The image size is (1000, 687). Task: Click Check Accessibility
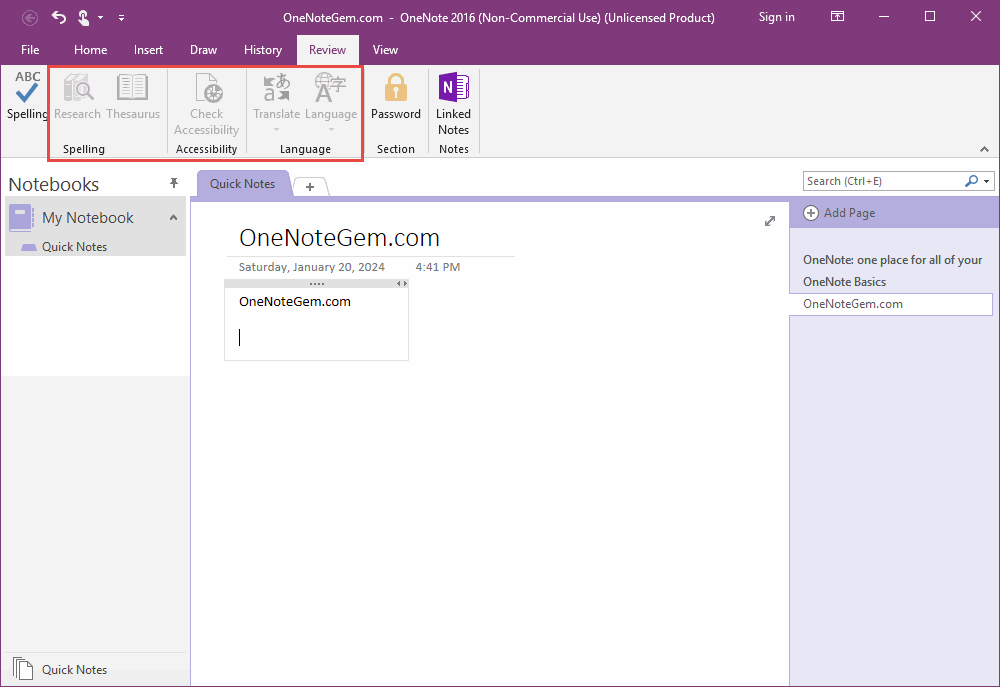tap(206, 104)
